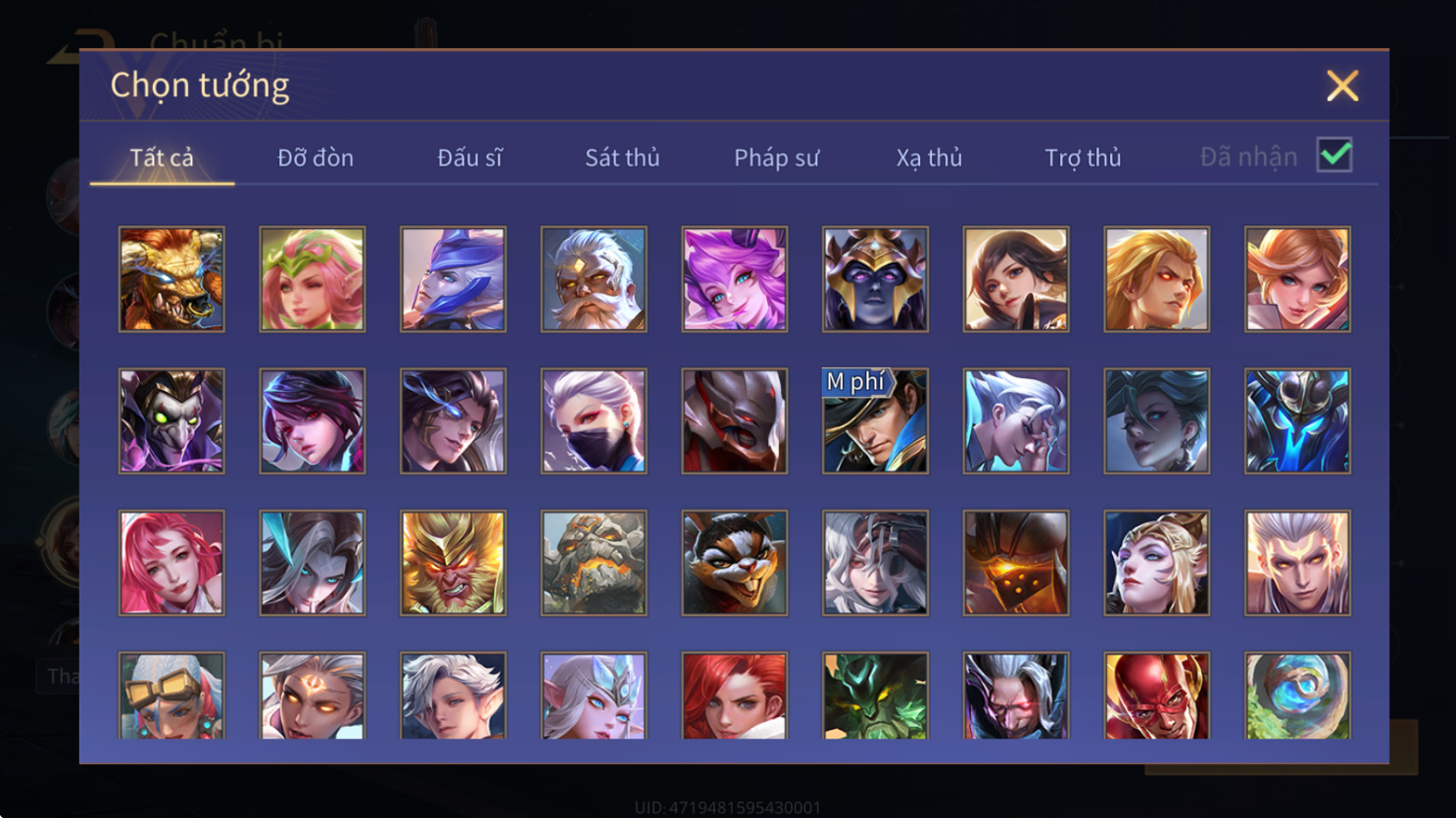Pick the stone golem with lava hero
Screen dimensions: 1456x818
pos(594,563)
